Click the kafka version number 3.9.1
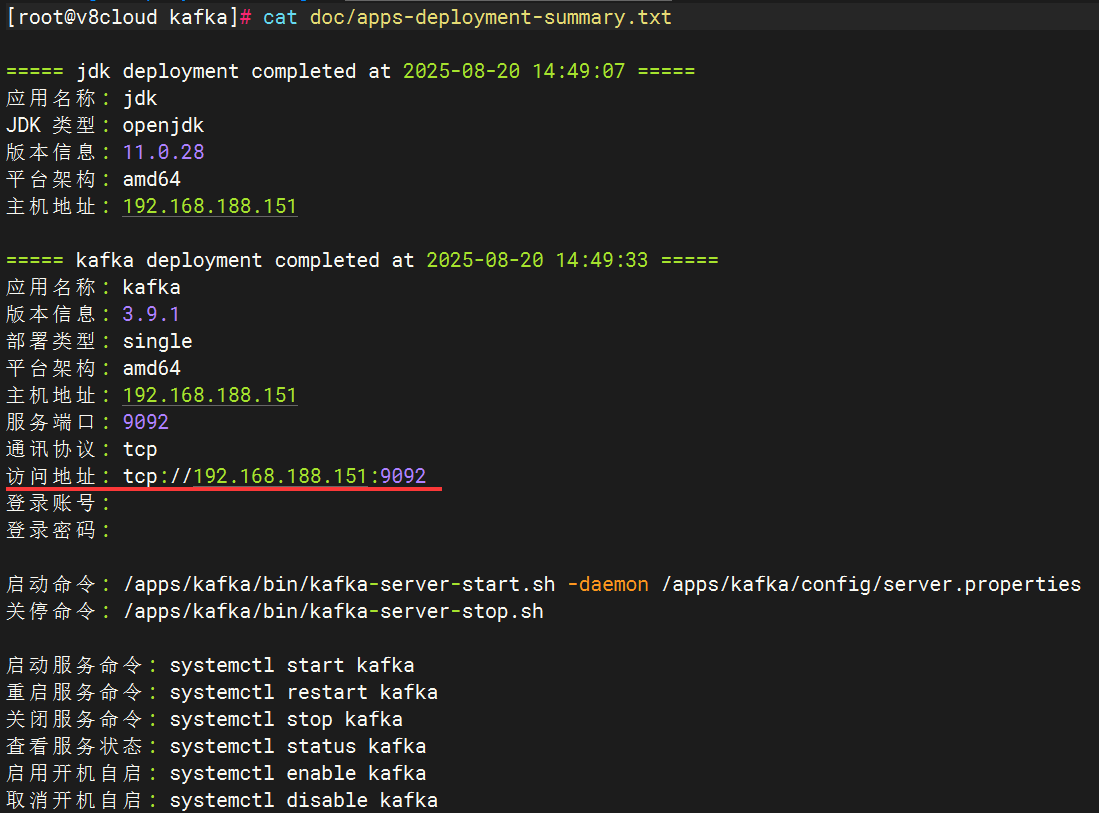The width and height of the screenshot is (1099, 813). point(151,314)
